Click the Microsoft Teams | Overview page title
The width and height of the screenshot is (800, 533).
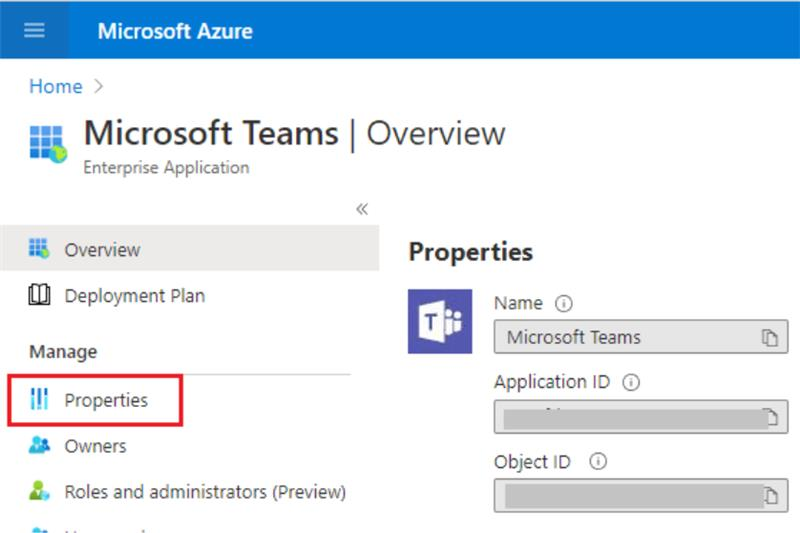point(294,133)
